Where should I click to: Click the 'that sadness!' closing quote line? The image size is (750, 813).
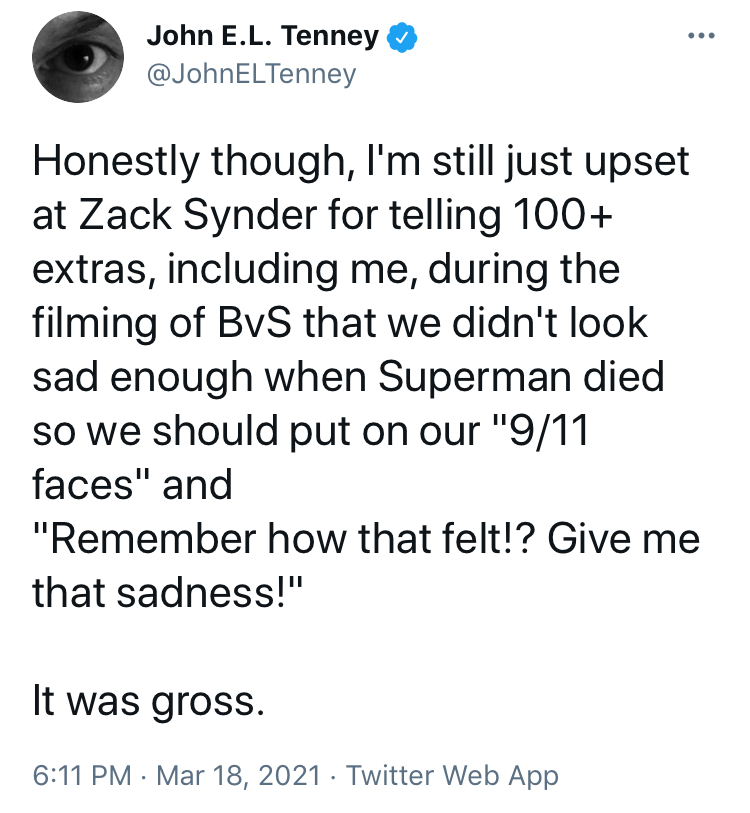tap(167, 592)
